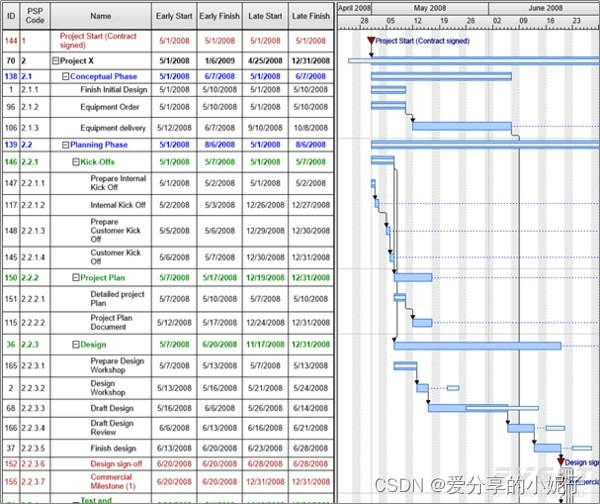This screenshot has height=504, width=600.
Task: Select May 2008 in timeline header
Action: pos(429,7)
